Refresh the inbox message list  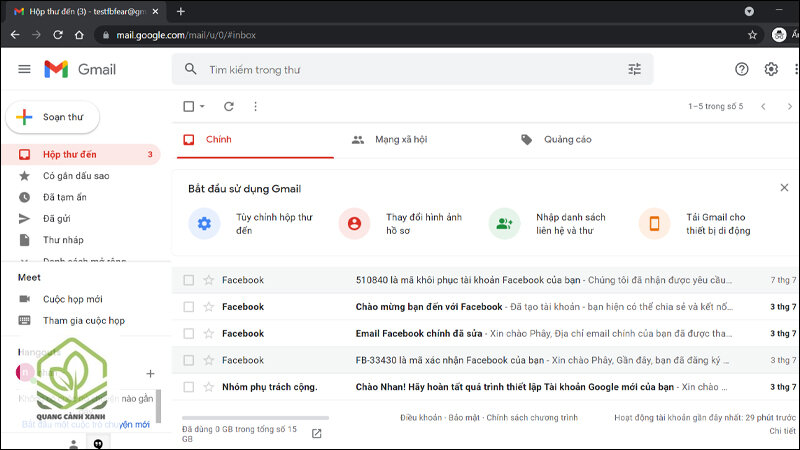pyautogui.click(x=229, y=106)
